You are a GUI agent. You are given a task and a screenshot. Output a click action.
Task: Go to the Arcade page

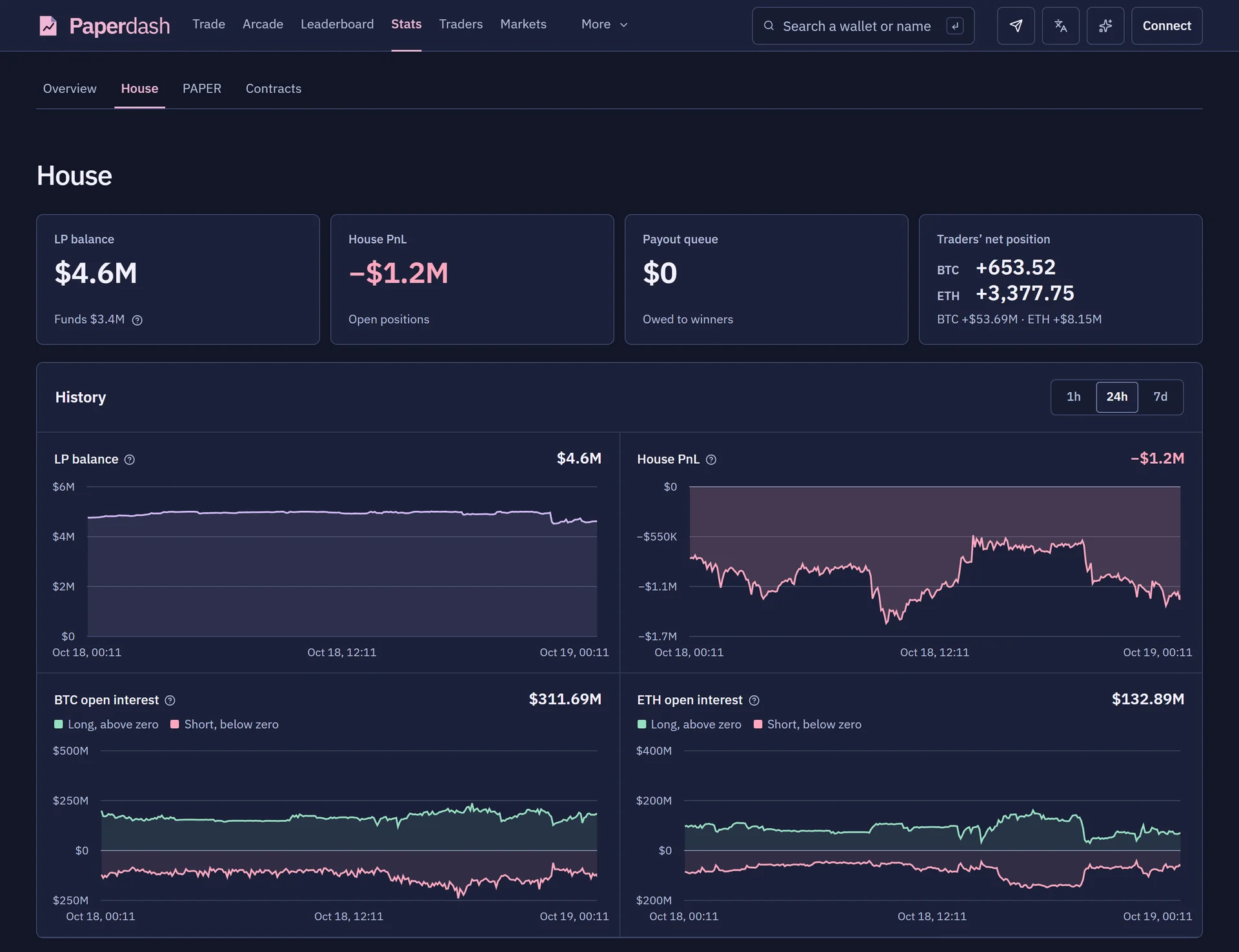[x=263, y=25]
